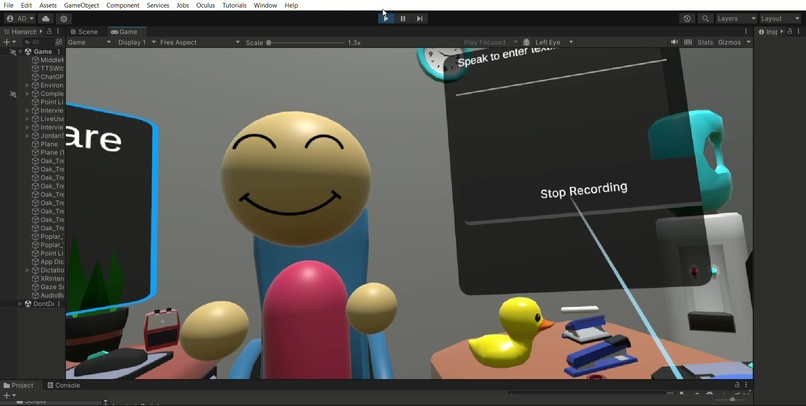Open Hierarchy search-by-type icon

[59, 42]
